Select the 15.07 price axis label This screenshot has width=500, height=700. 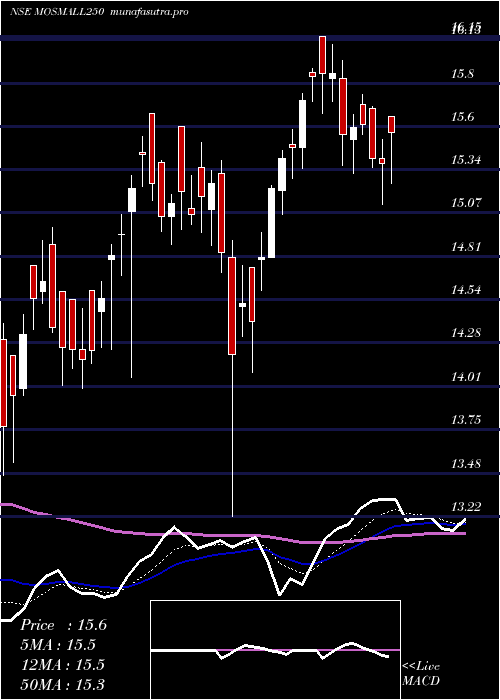(466, 203)
